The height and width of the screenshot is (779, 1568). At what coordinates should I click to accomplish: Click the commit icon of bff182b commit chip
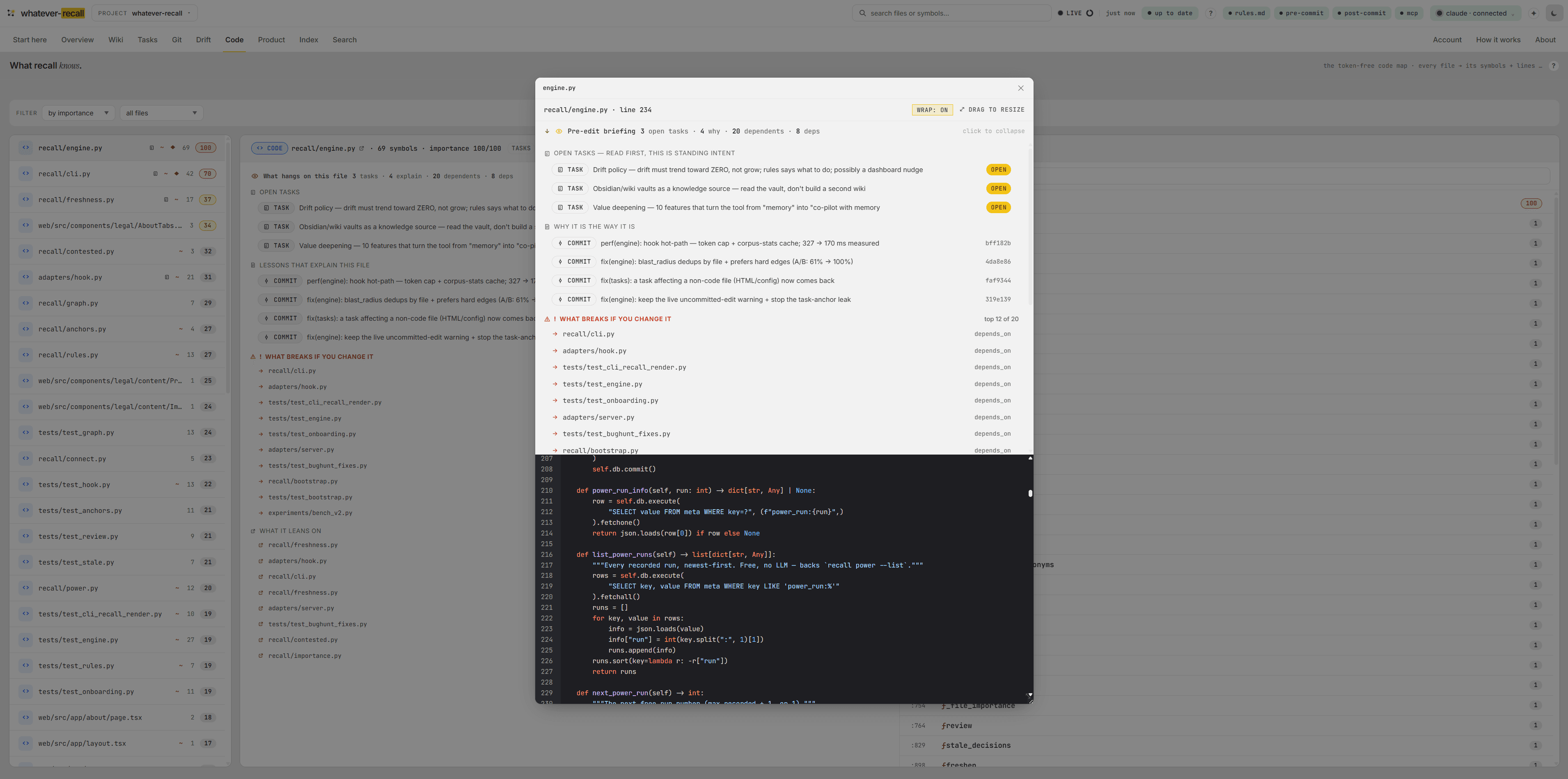point(560,243)
